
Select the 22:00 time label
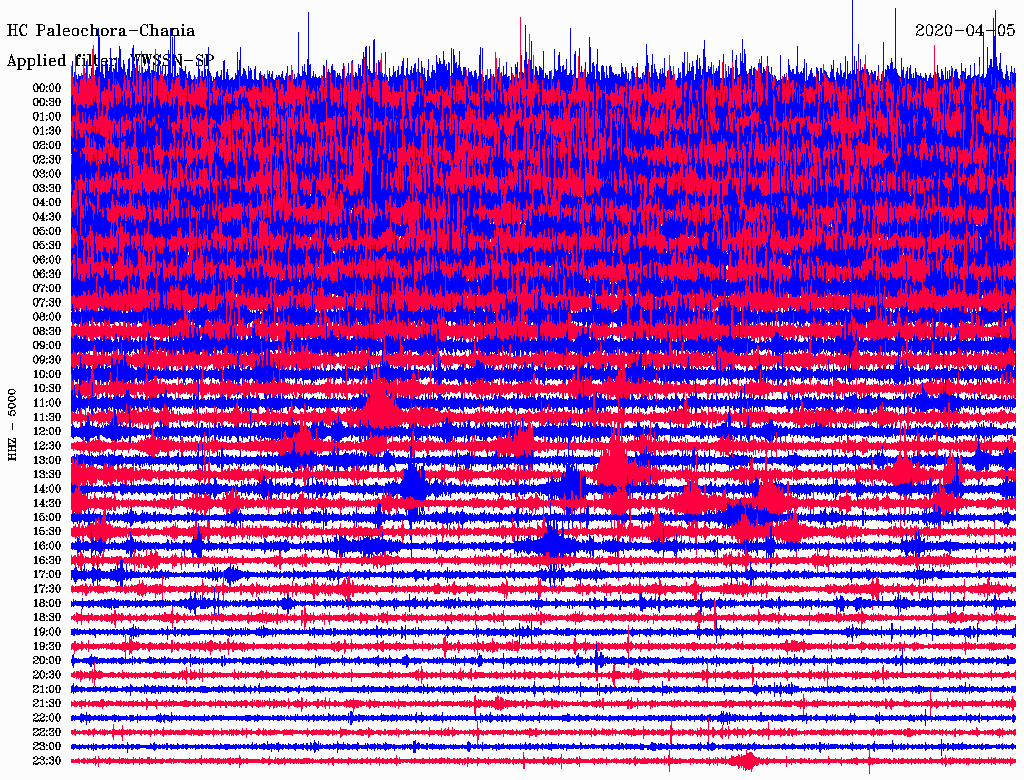coord(47,718)
